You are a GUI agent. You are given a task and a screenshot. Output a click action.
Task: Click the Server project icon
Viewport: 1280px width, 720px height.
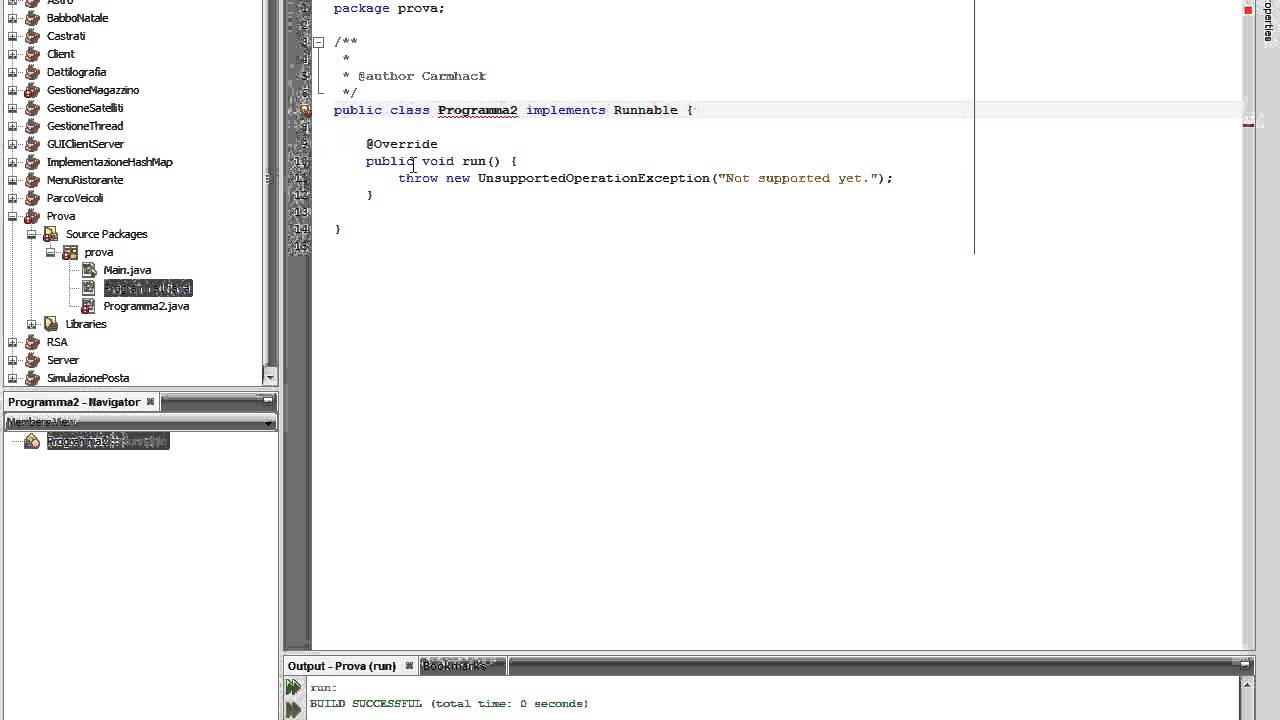32,360
